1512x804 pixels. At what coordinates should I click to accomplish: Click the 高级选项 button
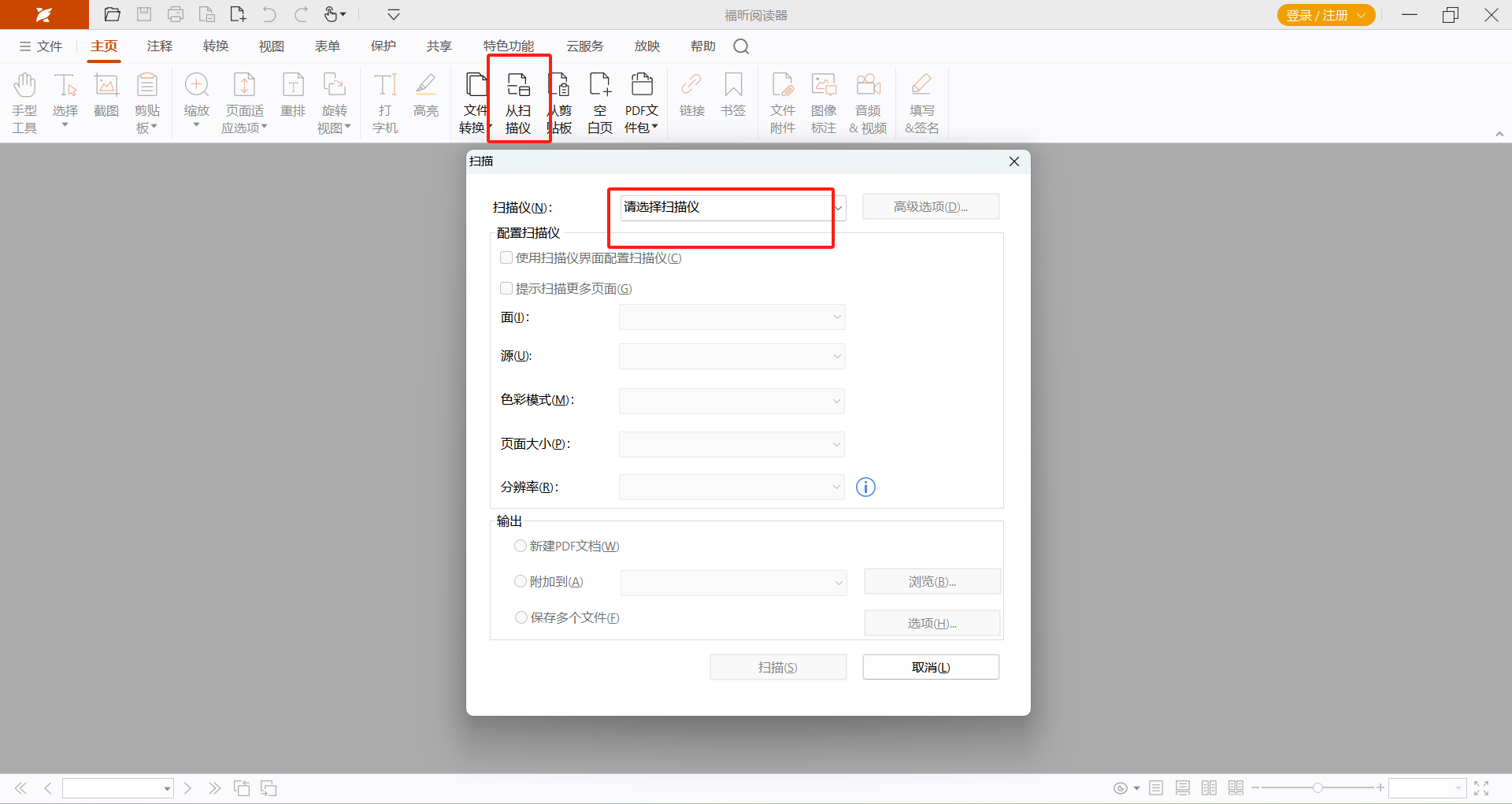pyautogui.click(x=931, y=207)
